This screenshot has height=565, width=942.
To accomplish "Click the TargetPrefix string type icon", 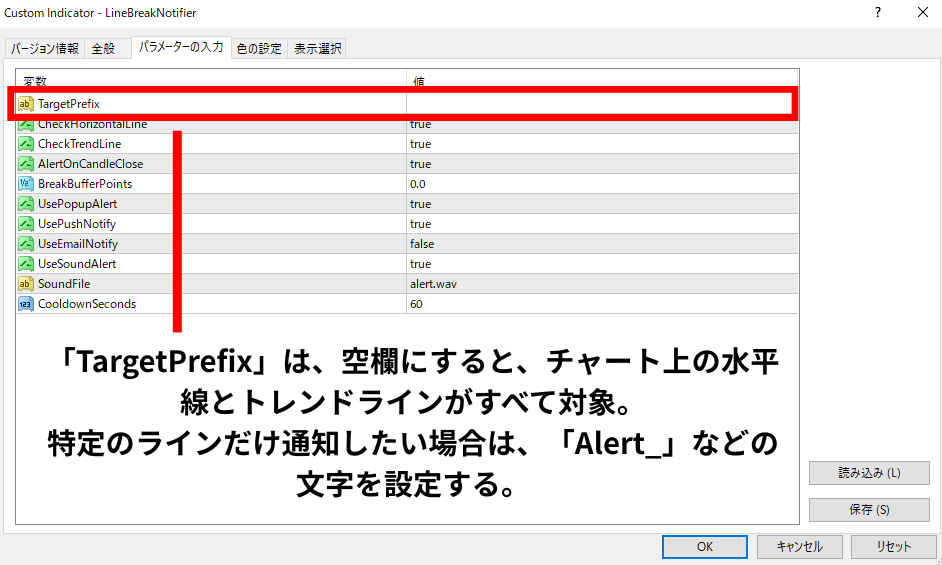I will click(x=26, y=103).
